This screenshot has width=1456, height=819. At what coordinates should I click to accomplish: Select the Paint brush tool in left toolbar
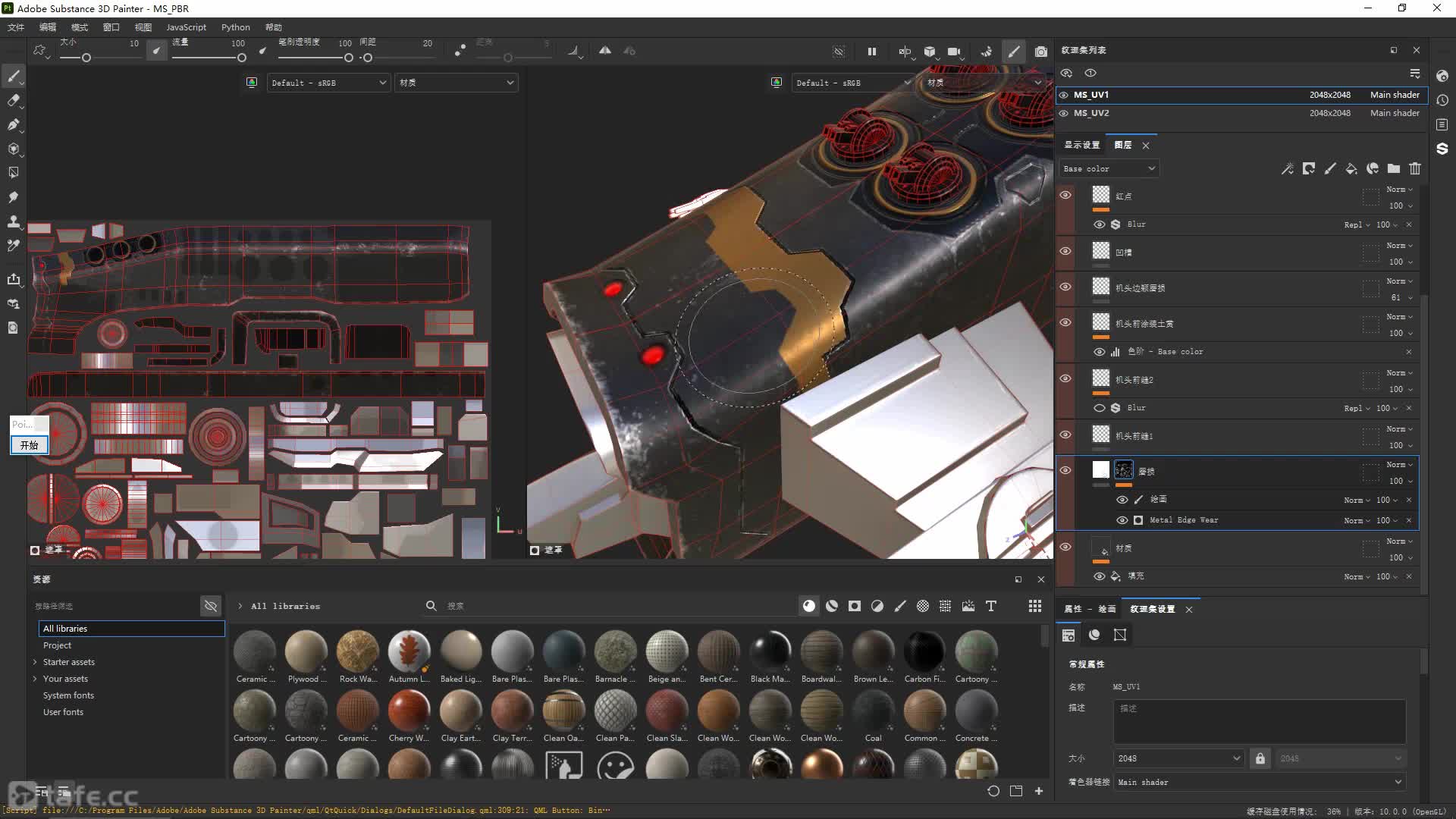pos(14,76)
